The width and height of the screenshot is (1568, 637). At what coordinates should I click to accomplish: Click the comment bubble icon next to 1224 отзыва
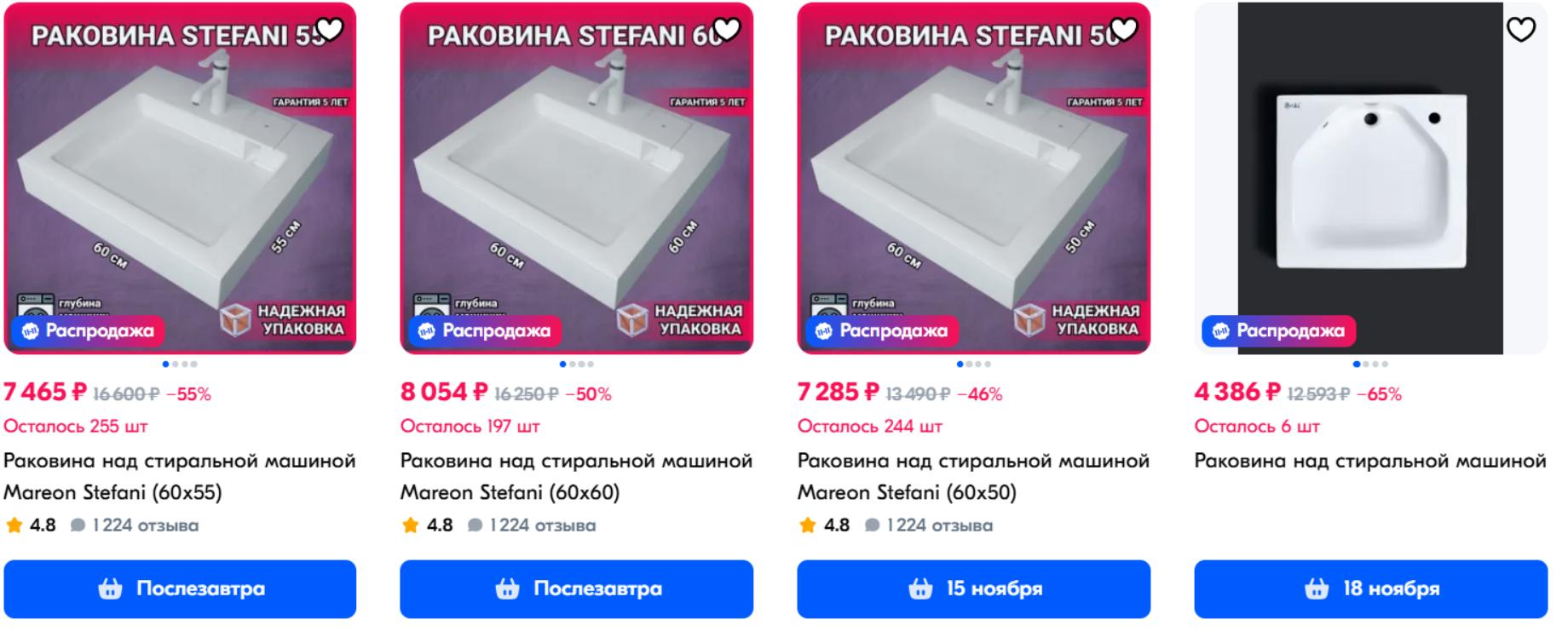point(78,525)
